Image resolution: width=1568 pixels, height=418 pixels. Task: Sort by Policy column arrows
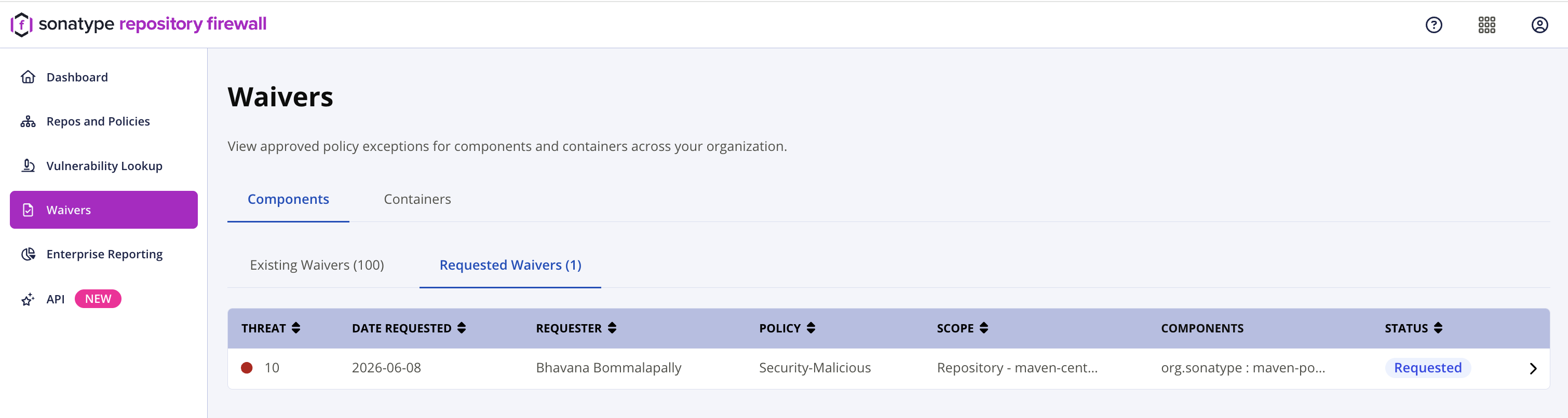810,328
